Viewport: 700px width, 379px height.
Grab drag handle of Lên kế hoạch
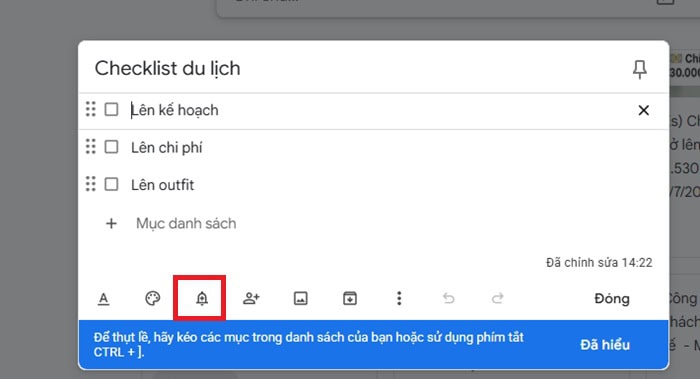[91, 109]
